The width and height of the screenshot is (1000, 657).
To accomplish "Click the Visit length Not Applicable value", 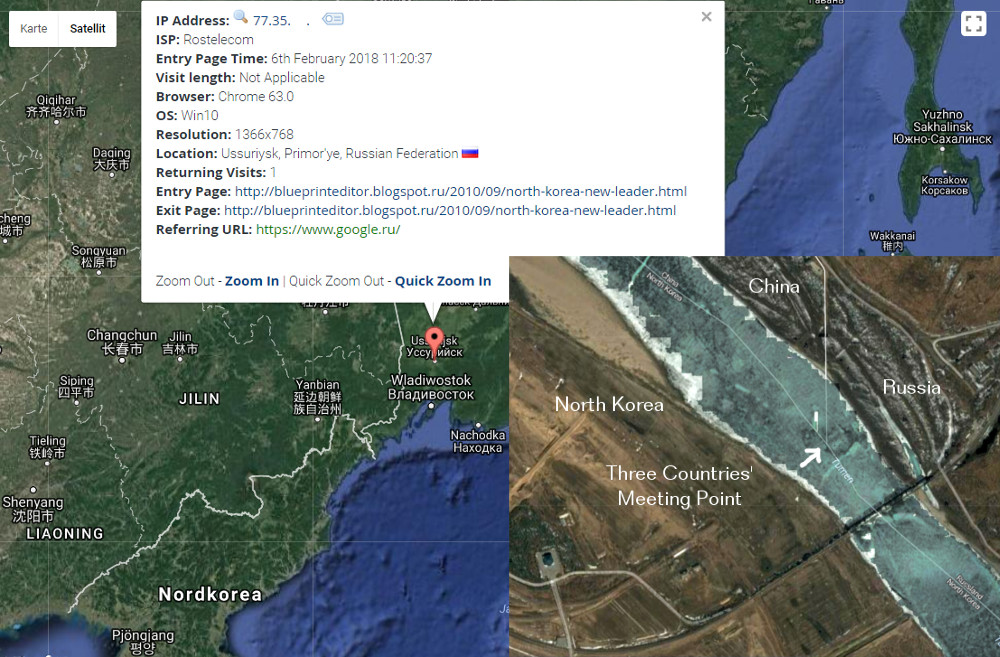I will [282, 78].
